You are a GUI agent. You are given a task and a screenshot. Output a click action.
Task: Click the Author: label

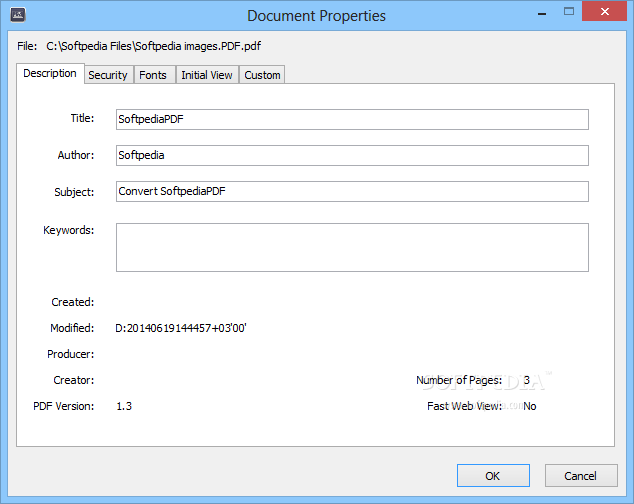76,155
